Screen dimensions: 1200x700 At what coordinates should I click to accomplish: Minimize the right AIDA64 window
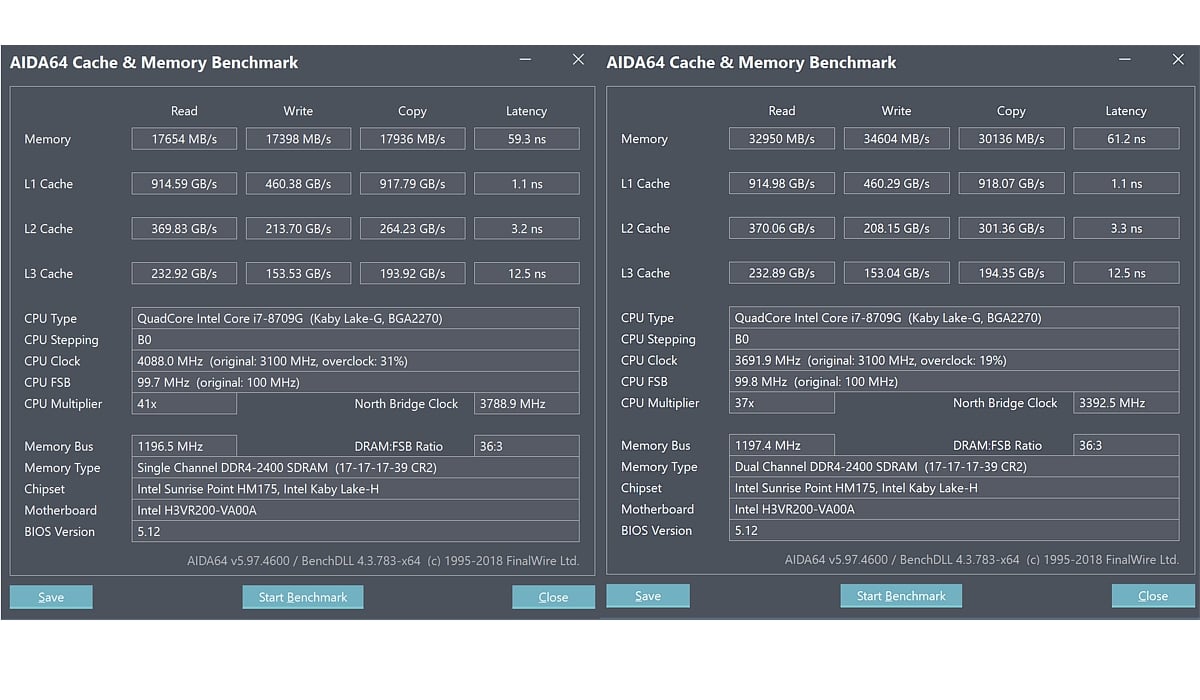pos(1126,60)
